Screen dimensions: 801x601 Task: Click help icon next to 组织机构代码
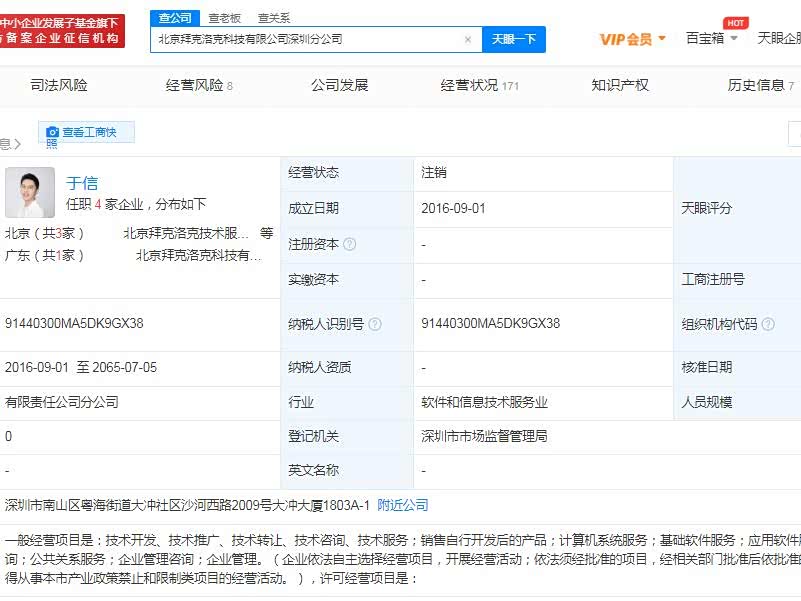(x=768, y=324)
